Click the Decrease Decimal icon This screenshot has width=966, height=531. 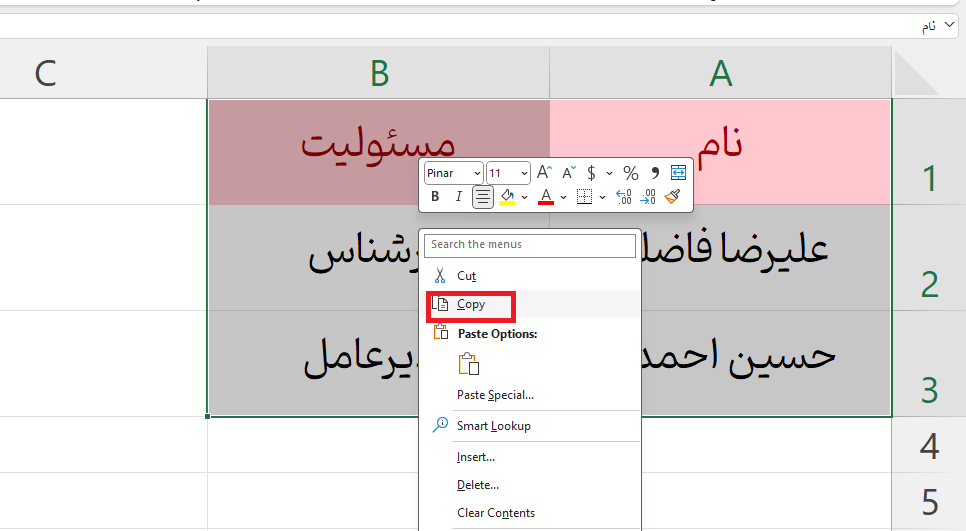(x=647, y=197)
